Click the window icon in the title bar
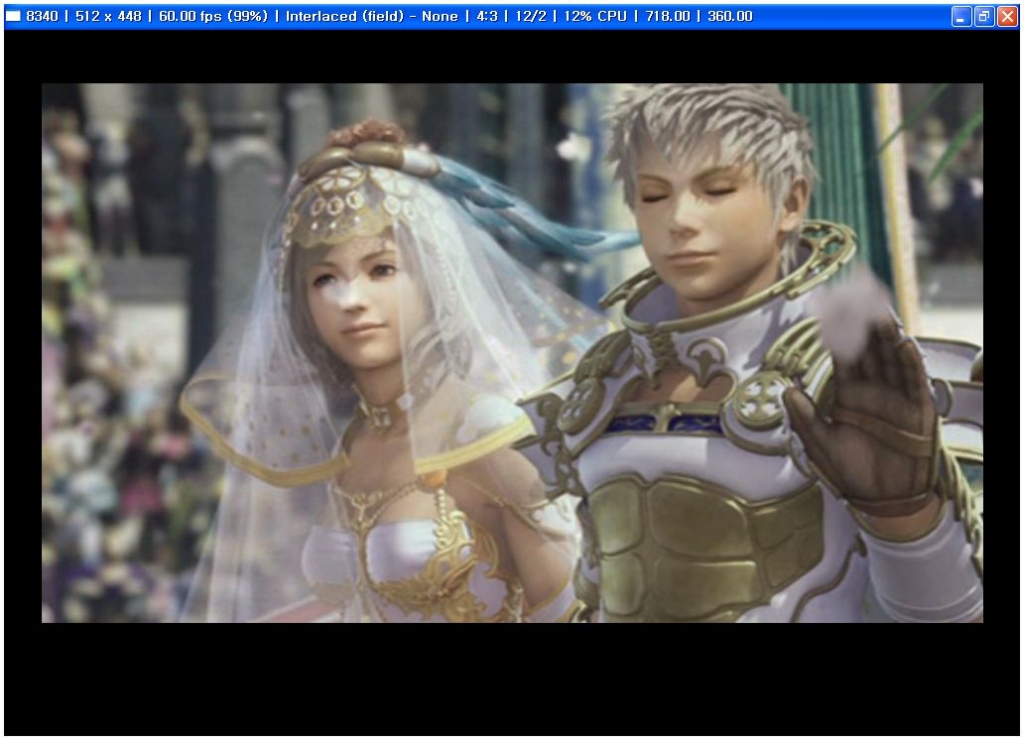This screenshot has width=1024, height=740. click(x=13, y=16)
